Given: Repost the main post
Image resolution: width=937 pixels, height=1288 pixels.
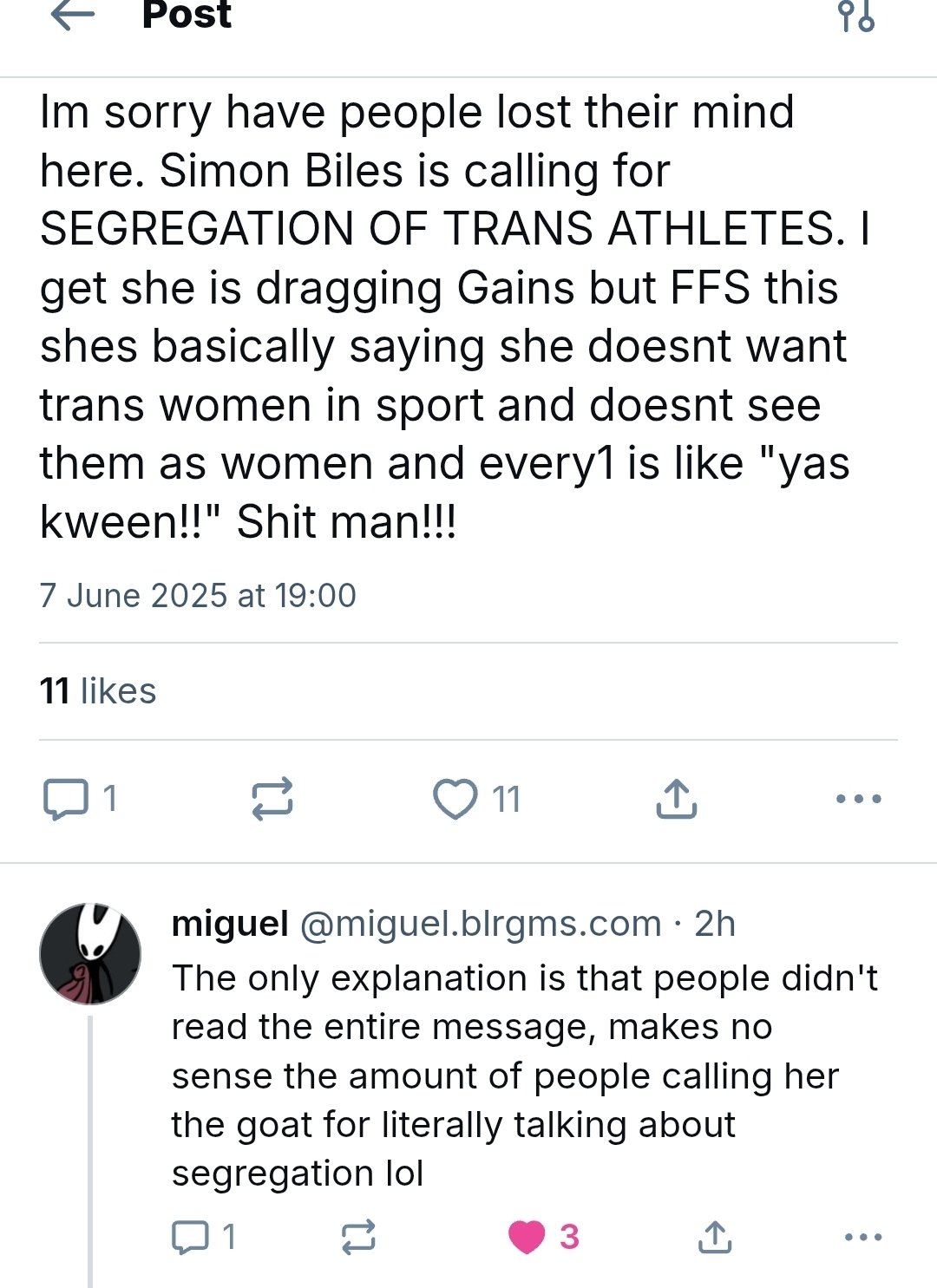Looking at the screenshot, I should 272,799.
